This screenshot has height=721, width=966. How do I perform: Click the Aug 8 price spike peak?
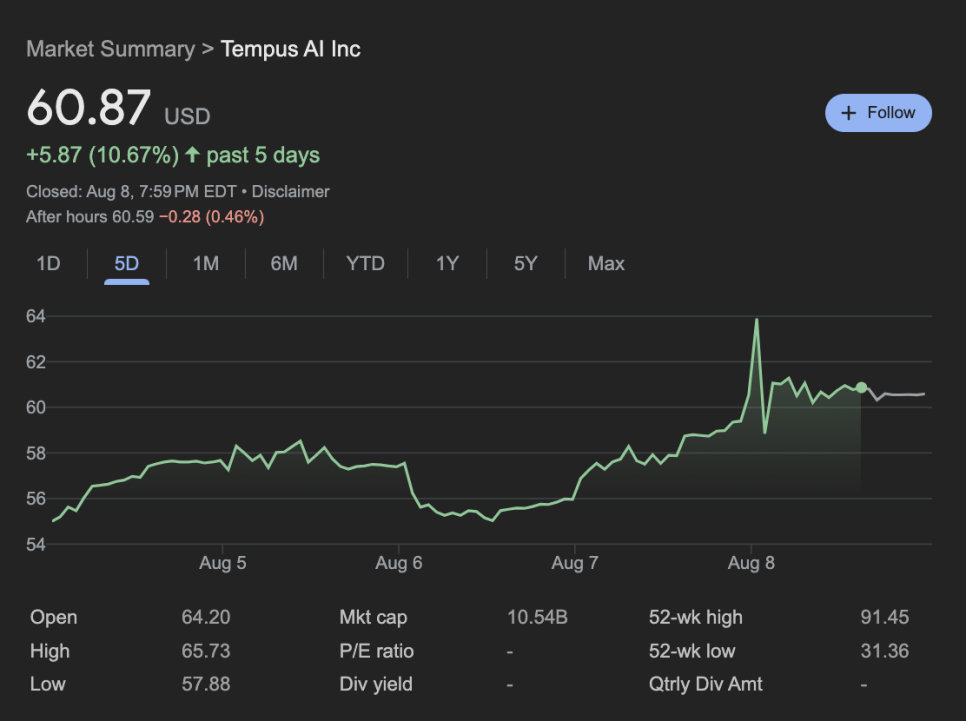click(757, 320)
